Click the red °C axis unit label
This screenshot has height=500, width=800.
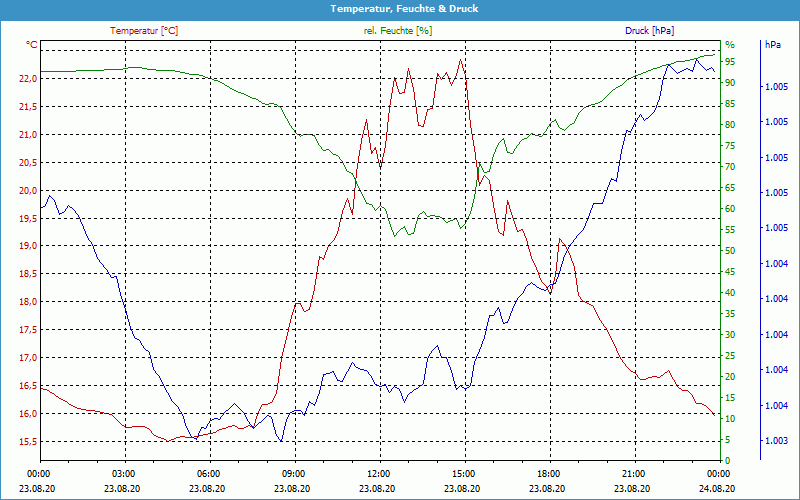coord(32,45)
